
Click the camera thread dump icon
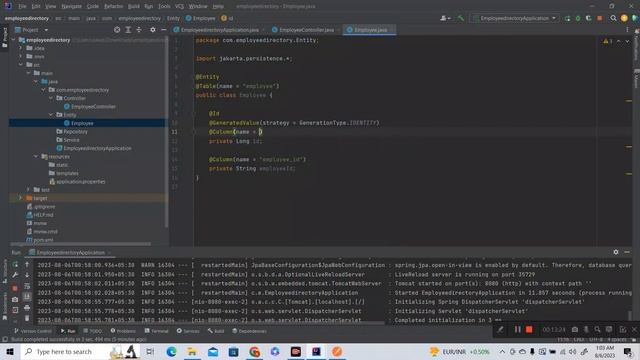pyautogui.click(x=15, y=299)
